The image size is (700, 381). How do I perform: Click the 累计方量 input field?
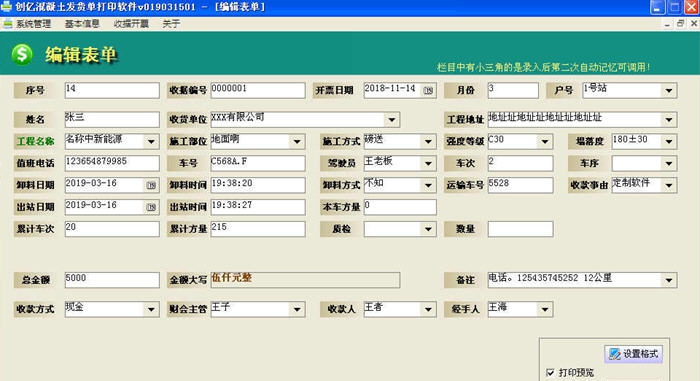pyautogui.click(x=258, y=229)
